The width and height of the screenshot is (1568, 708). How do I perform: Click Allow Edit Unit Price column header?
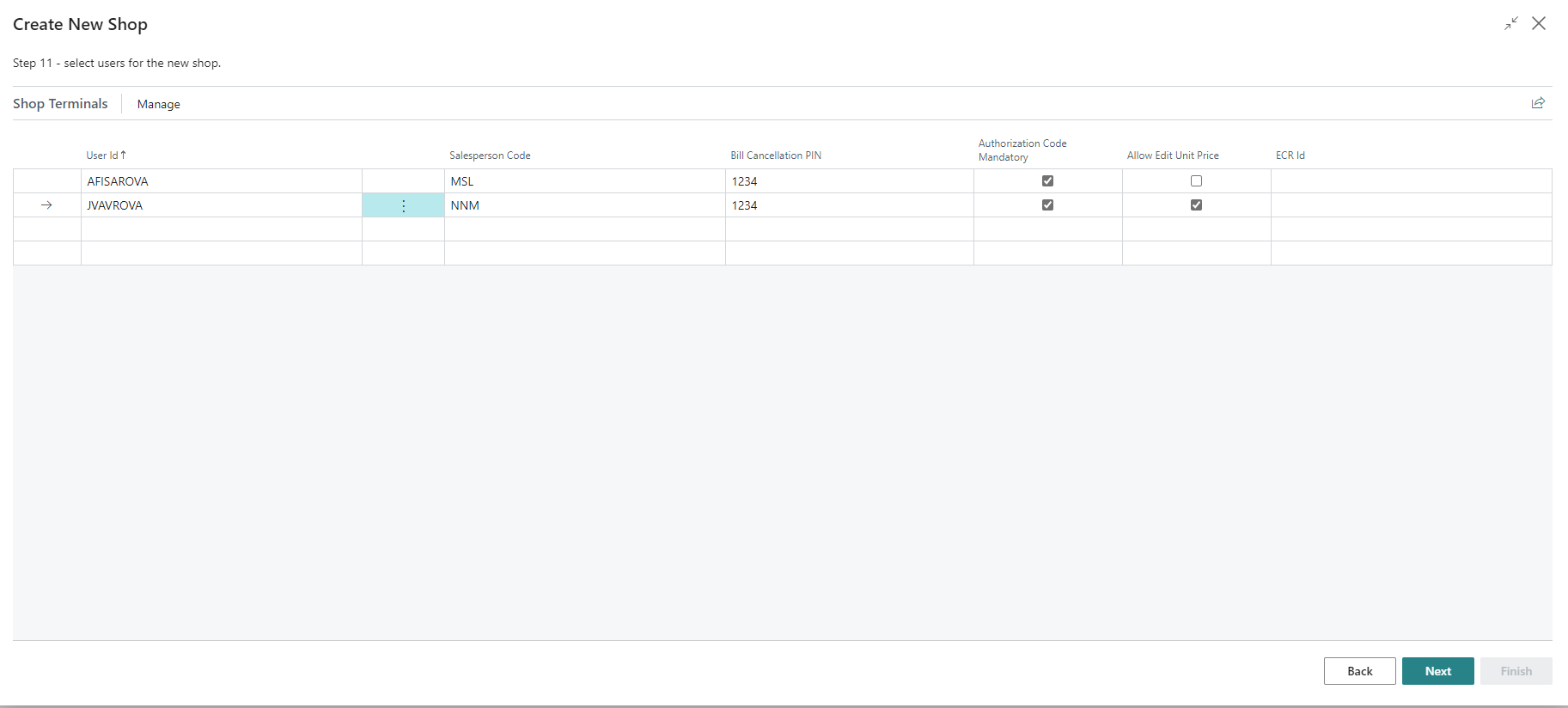[1173, 156]
